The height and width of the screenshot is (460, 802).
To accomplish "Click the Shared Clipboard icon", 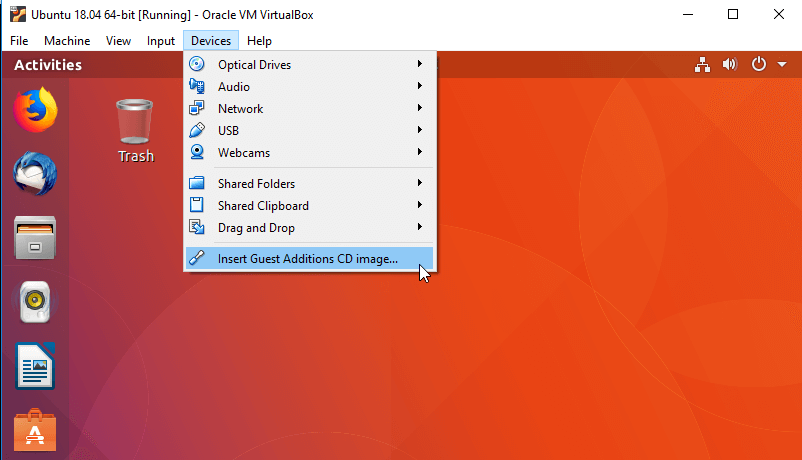I will 197,205.
